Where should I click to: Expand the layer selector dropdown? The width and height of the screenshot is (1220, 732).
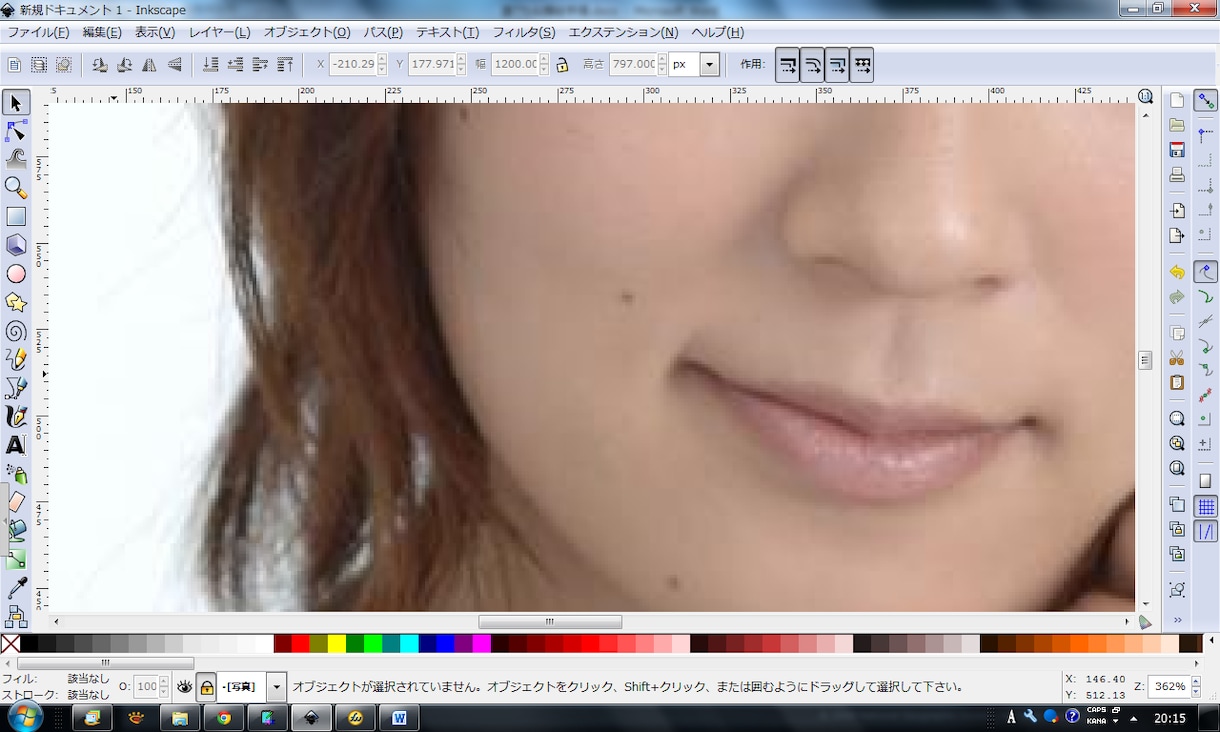(x=277, y=687)
